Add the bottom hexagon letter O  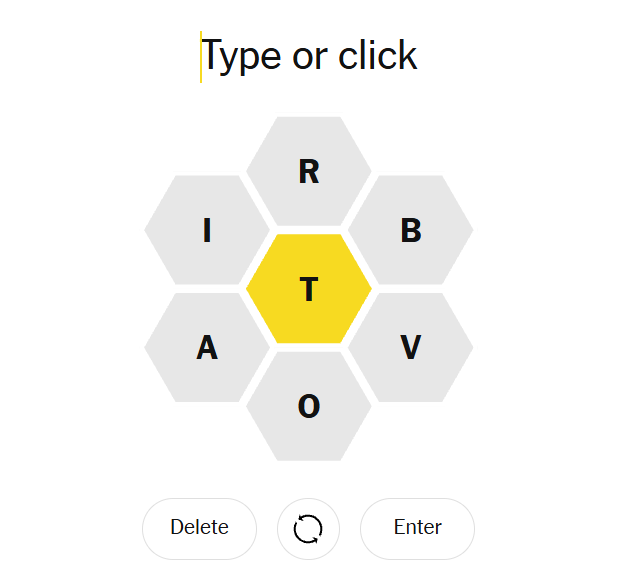click(309, 406)
